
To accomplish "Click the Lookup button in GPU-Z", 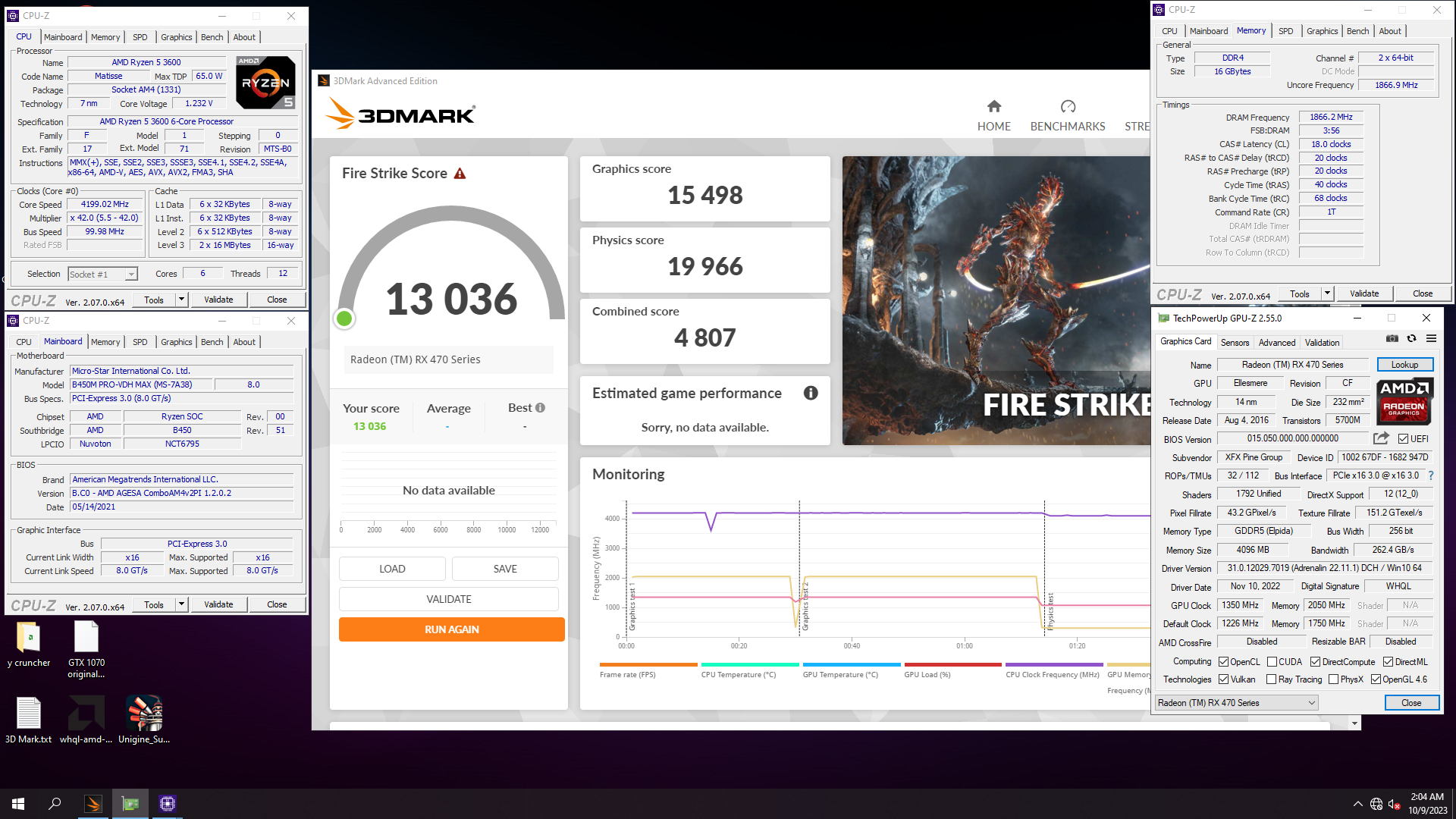I will coord(1404,365).
